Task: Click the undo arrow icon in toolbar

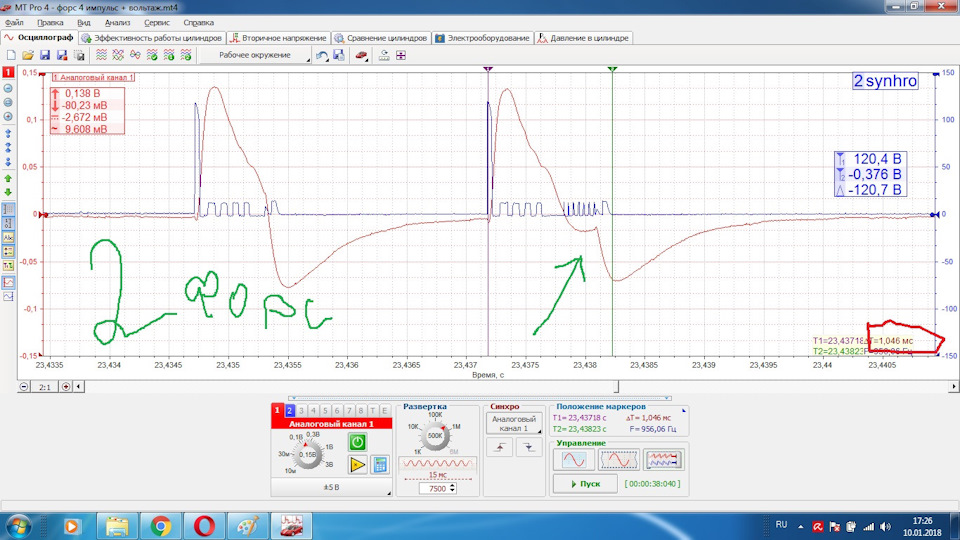Action: tap(322, 55)
